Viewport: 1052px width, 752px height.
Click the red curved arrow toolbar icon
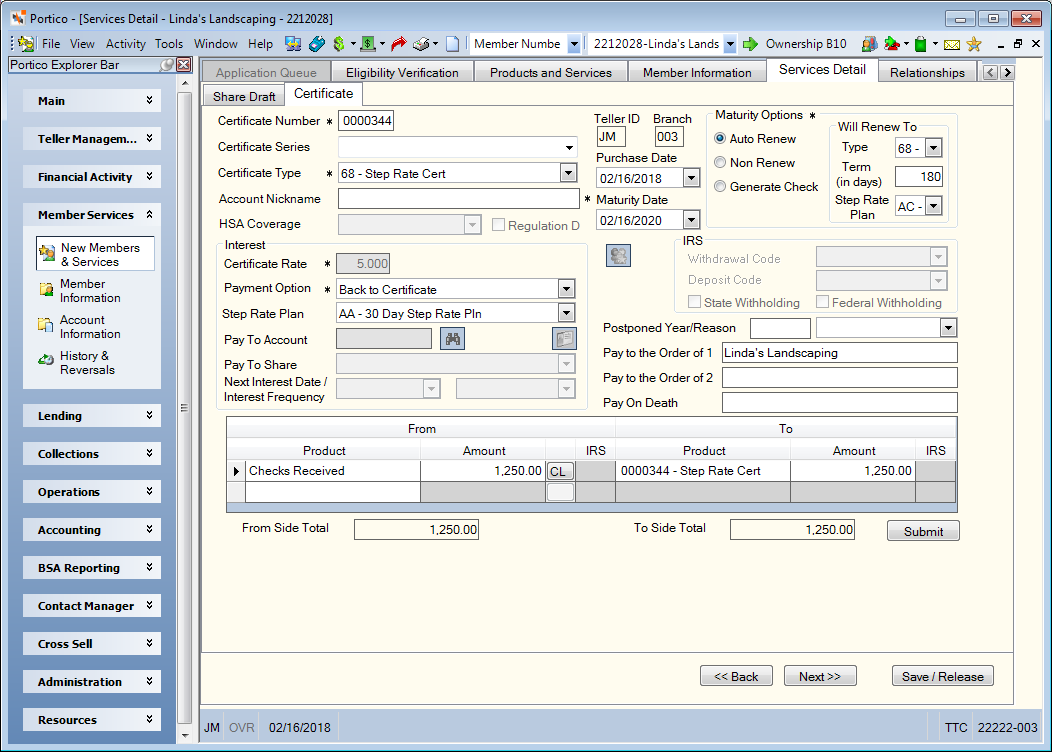coord(399,44)
